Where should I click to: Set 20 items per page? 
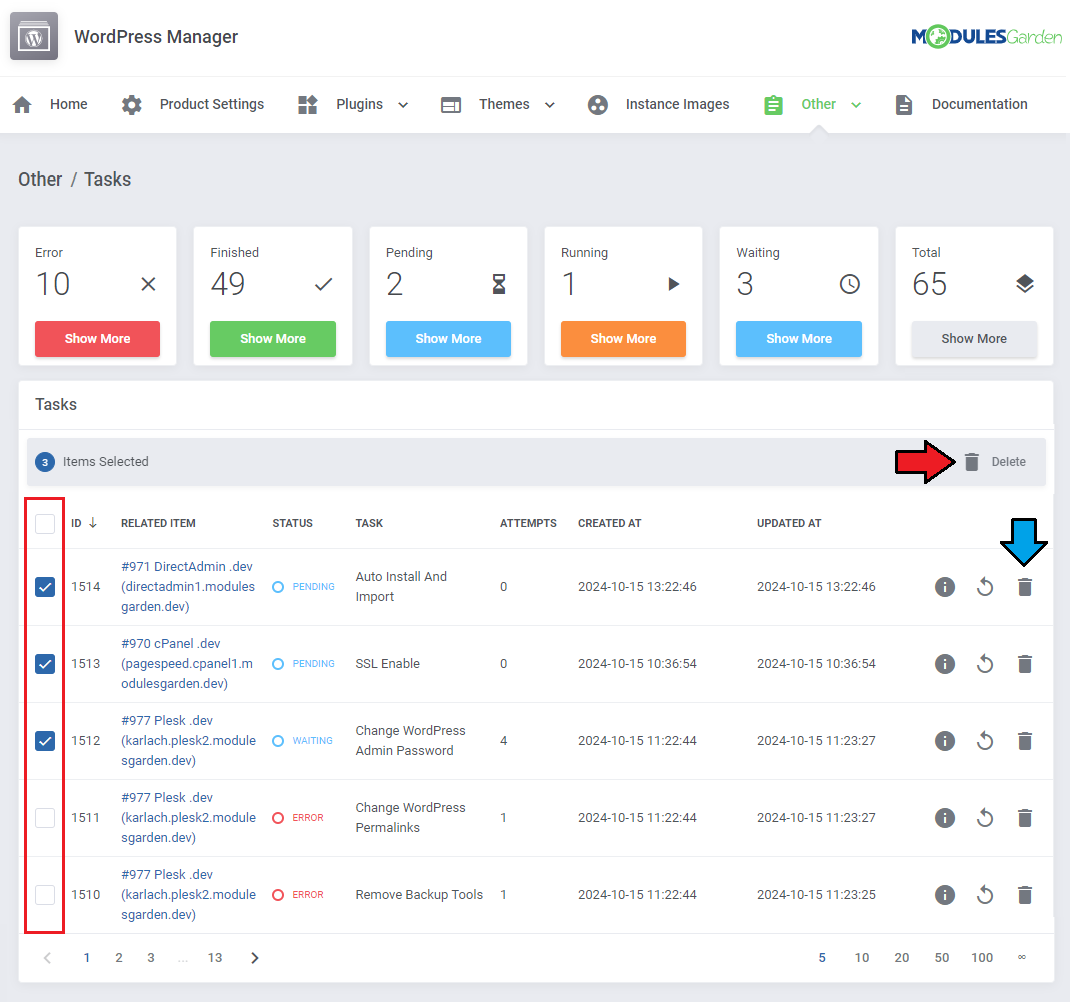click(901, 958)
